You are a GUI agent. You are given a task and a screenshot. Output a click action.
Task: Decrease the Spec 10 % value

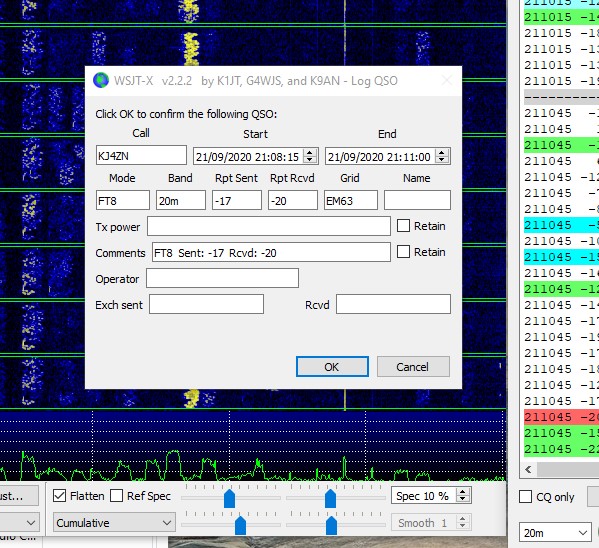[x=463, y=499]
